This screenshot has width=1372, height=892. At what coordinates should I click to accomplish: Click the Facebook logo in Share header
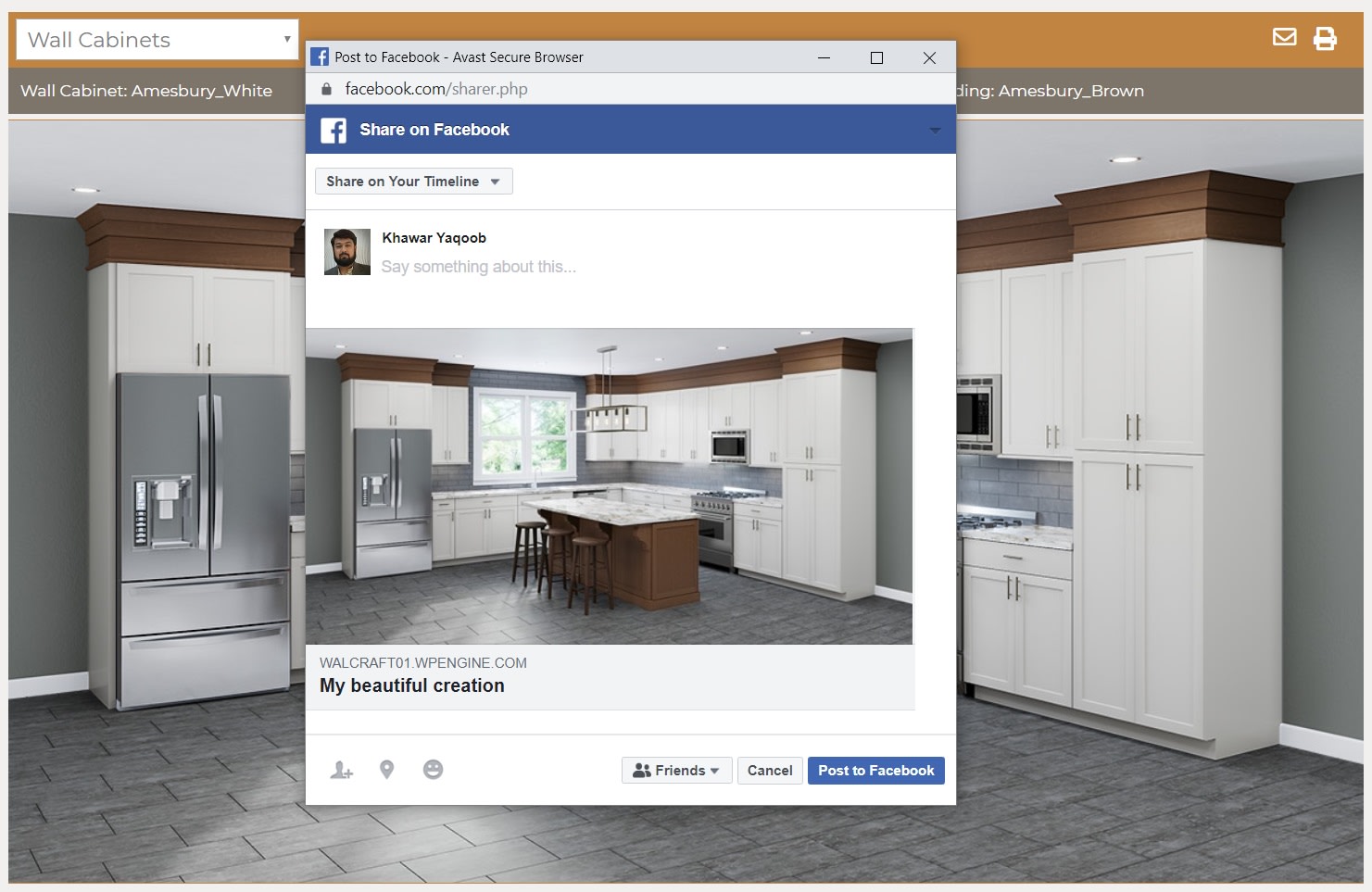coord(334,130)
